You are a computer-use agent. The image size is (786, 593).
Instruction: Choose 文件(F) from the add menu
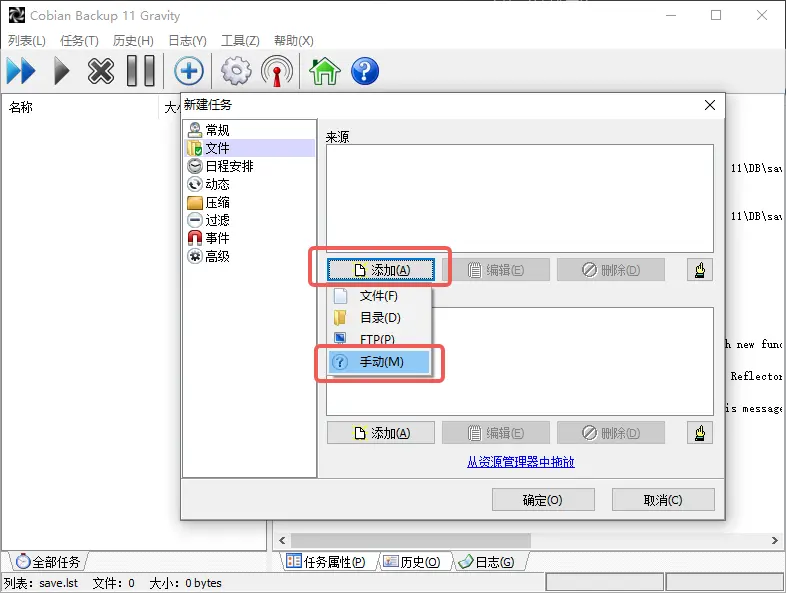pos(379,296)
